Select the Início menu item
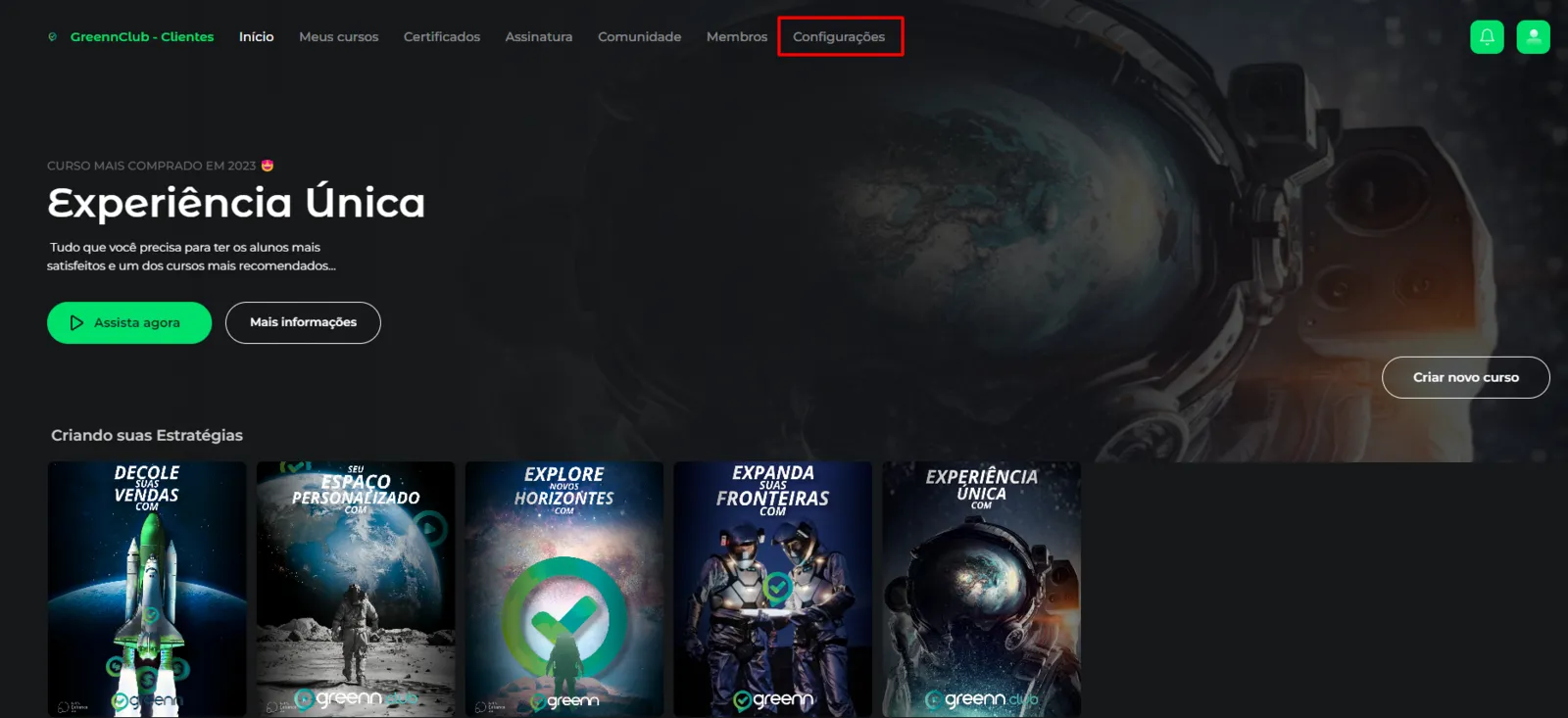The image size is (1568, 718). (257, 37)
